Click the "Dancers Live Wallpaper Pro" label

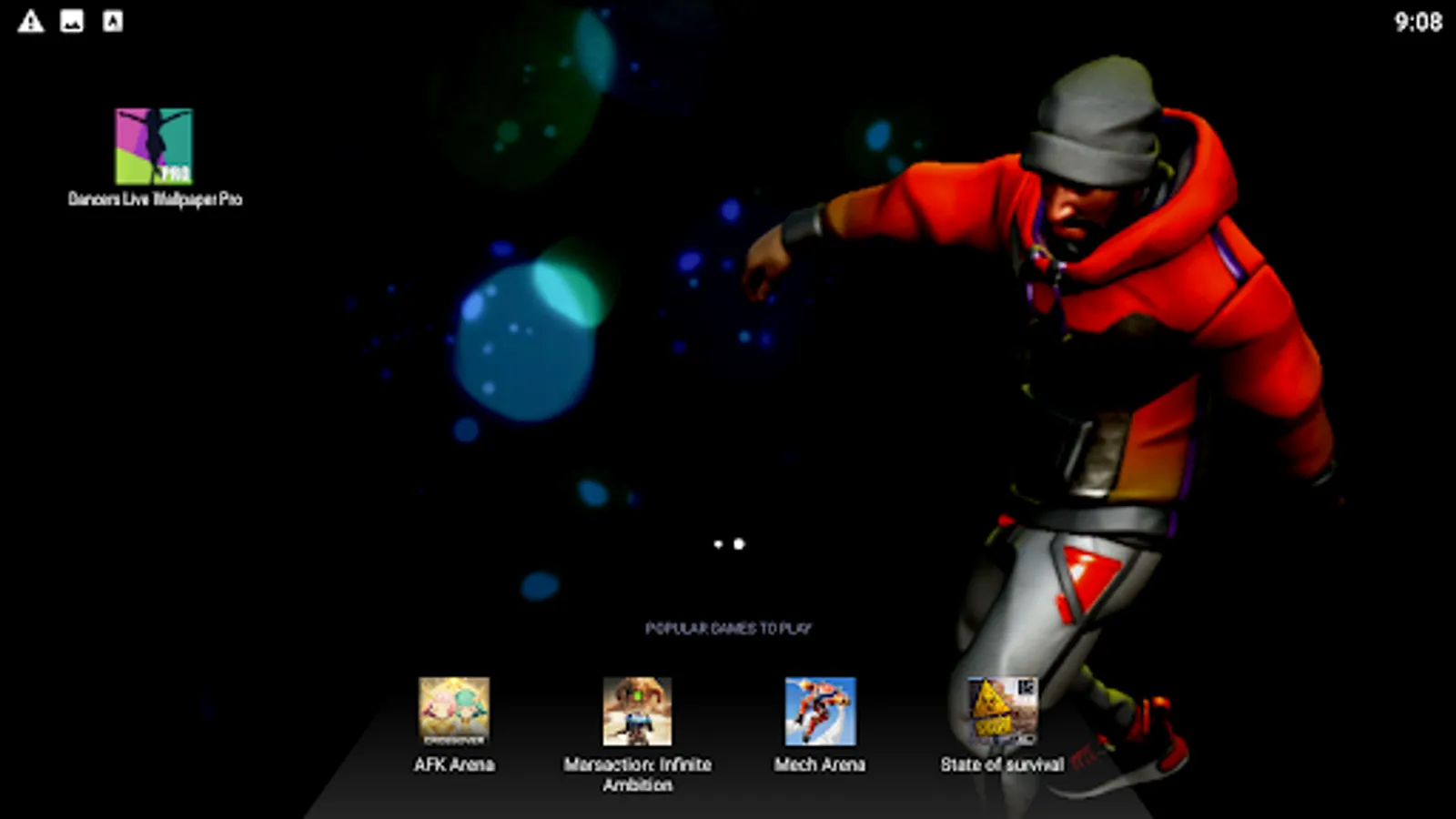tap(155, 198)
